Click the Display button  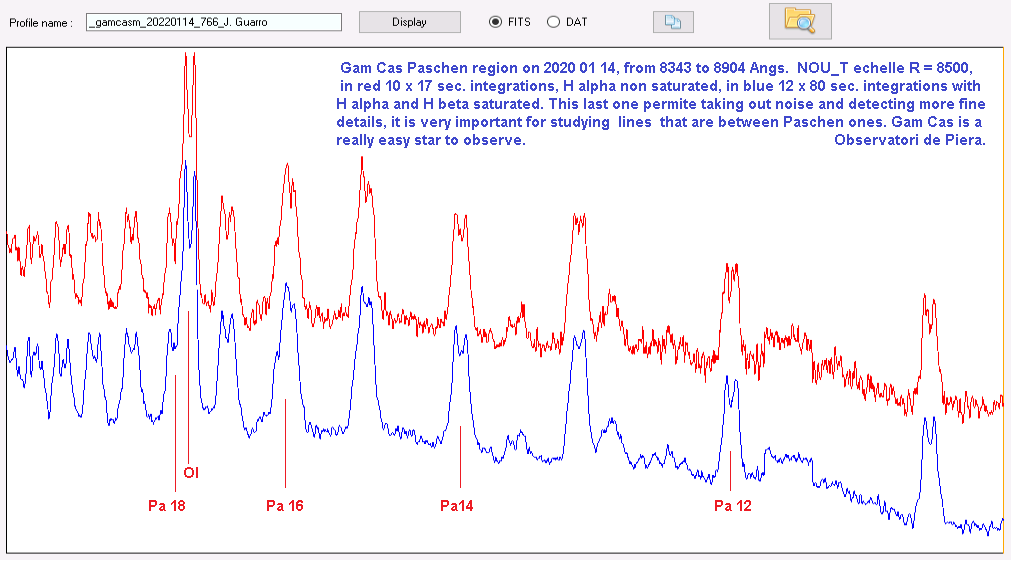coord(409,22)
